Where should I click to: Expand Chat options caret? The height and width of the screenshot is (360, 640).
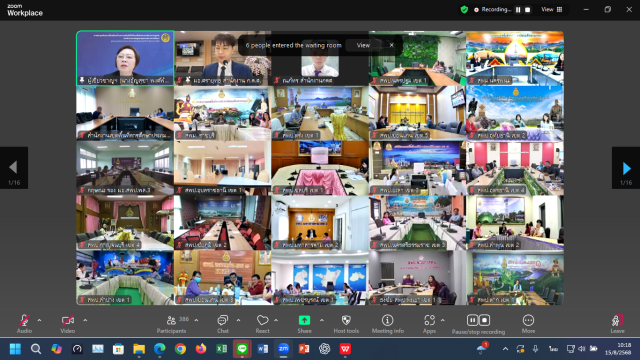tap(238, 320)
